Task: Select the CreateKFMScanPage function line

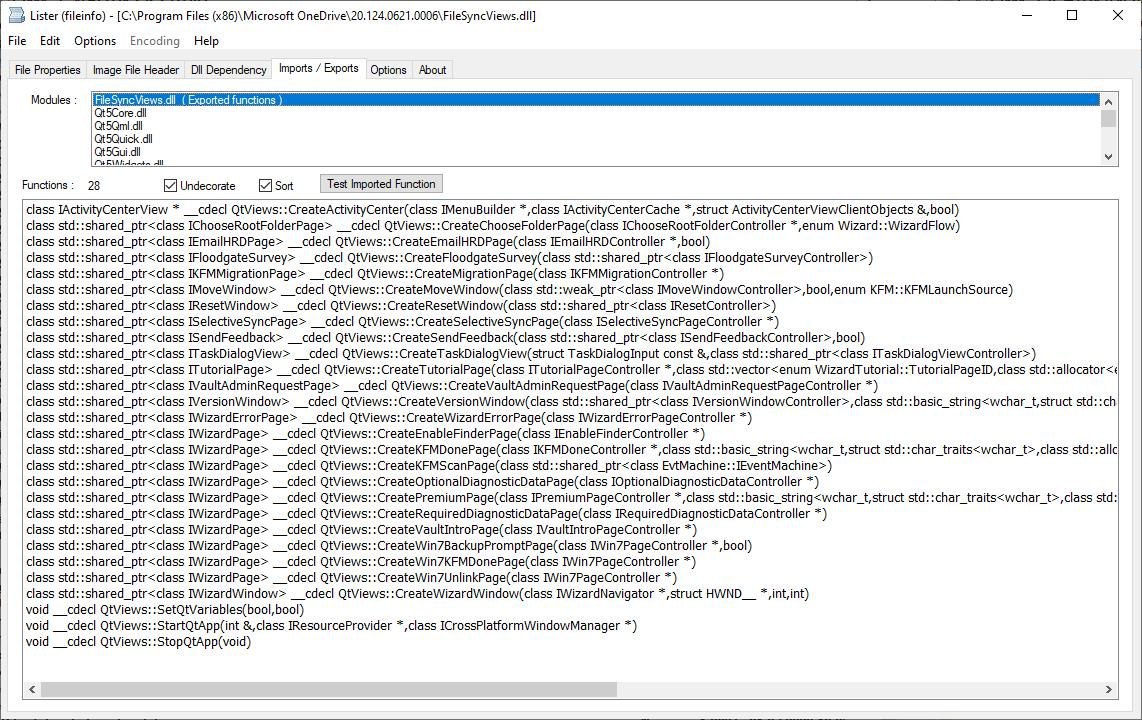Action: (429, 466)
